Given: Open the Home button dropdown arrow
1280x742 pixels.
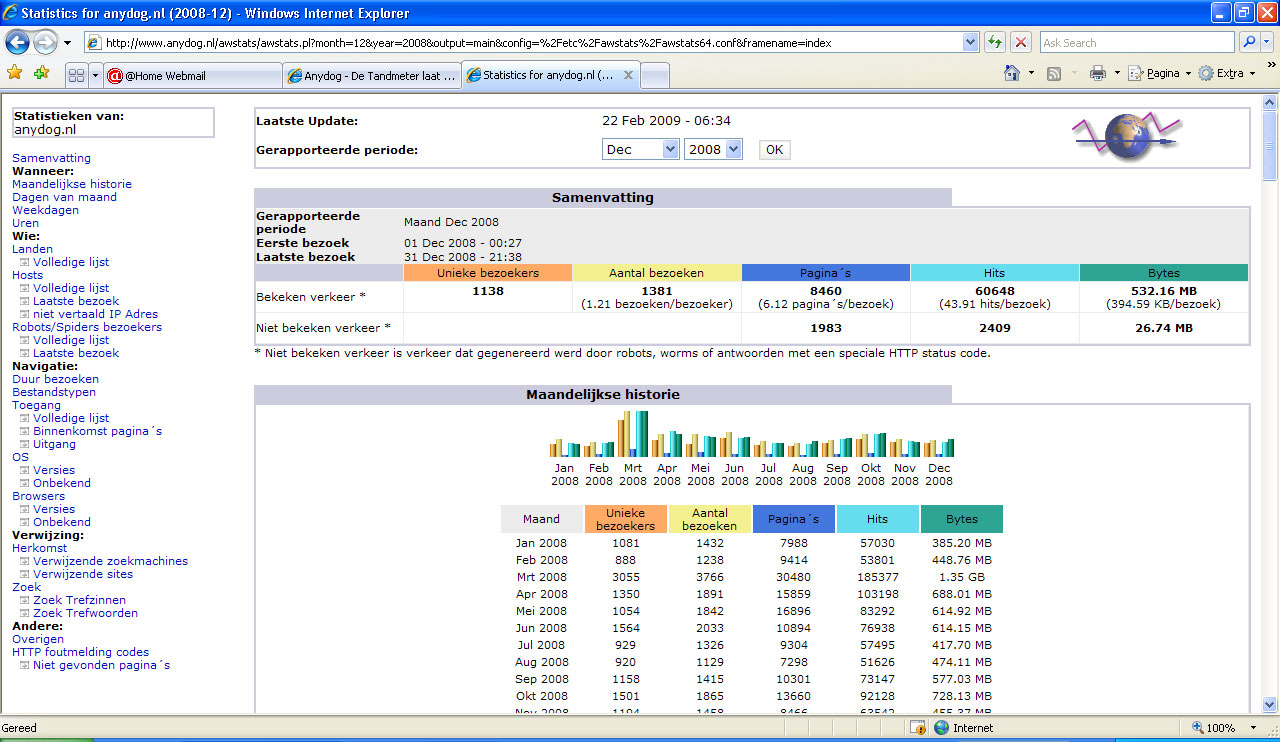Looking at the screenshot, I should point(1031,73).
